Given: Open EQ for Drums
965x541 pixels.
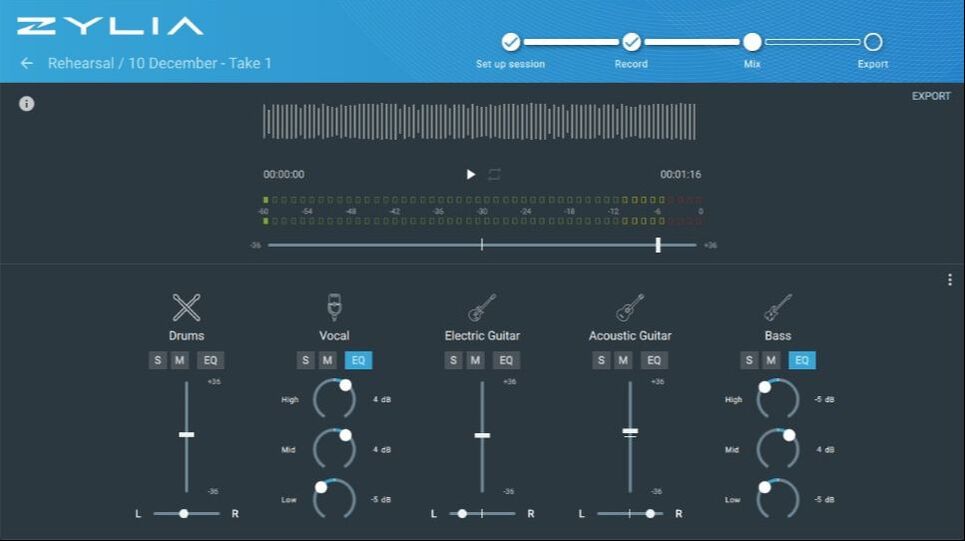Looking at the screenshot, I should [x=210, y=360].
